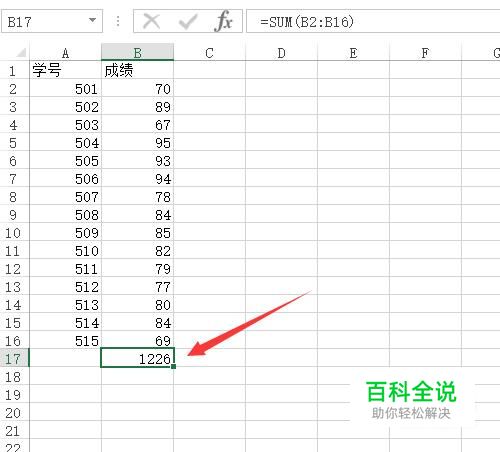500x452 pixels.
Task: Click score cell with value 82
Action: click(137, 251)
